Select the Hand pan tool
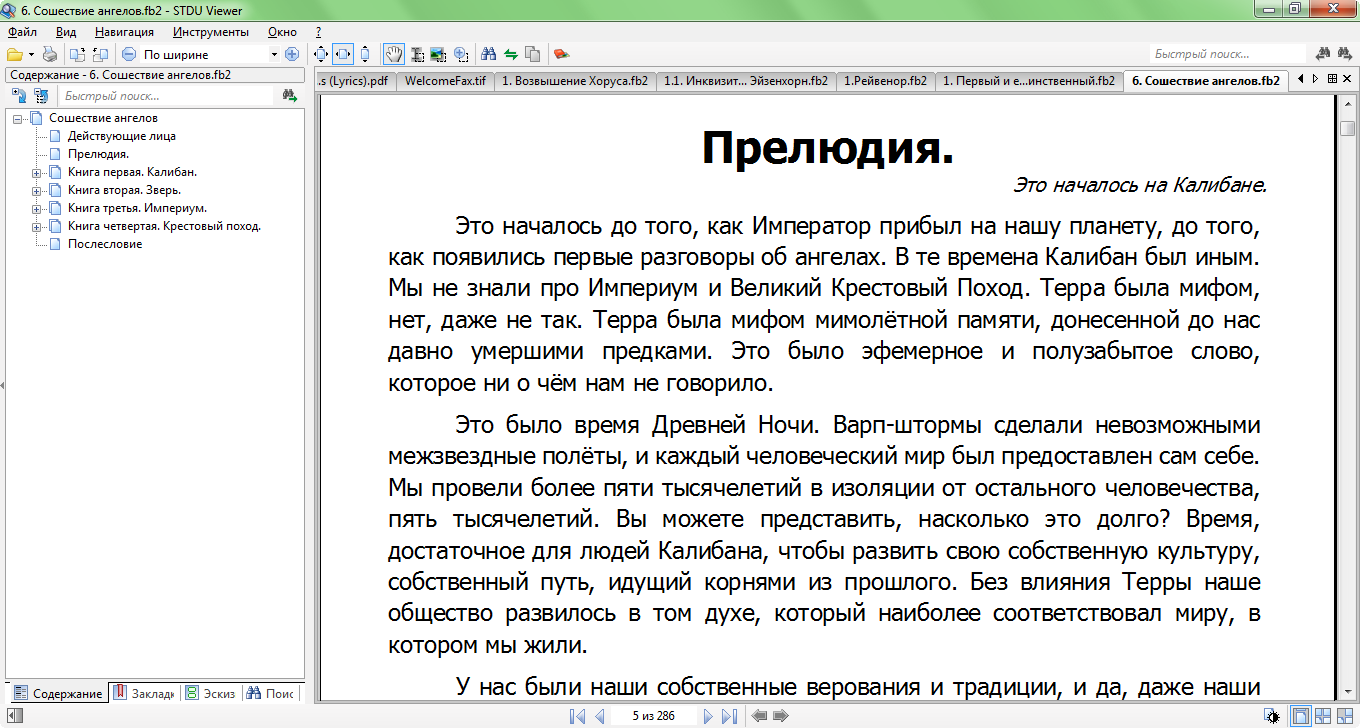1360x728 pixels. click(x=394, y=54)
